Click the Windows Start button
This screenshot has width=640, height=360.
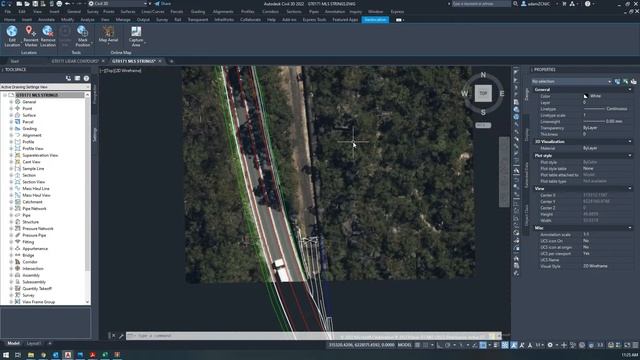(x=6, y=355)
